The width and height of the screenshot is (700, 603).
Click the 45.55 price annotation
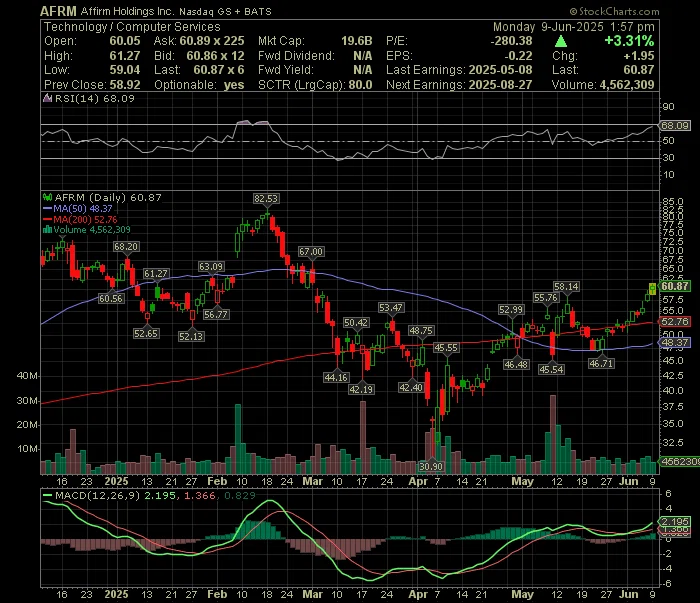click(446, 348)
